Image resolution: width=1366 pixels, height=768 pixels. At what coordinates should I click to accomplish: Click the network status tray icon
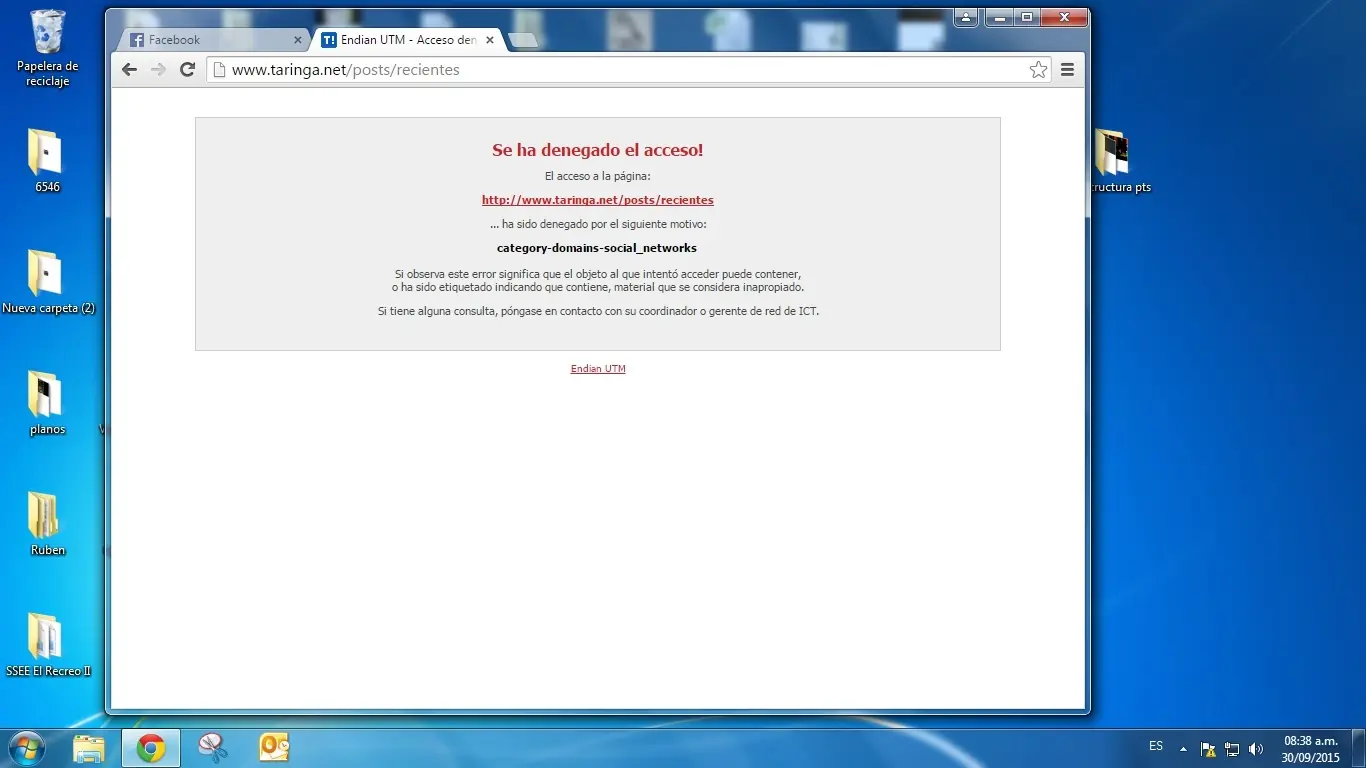(x=1232, y=749)
